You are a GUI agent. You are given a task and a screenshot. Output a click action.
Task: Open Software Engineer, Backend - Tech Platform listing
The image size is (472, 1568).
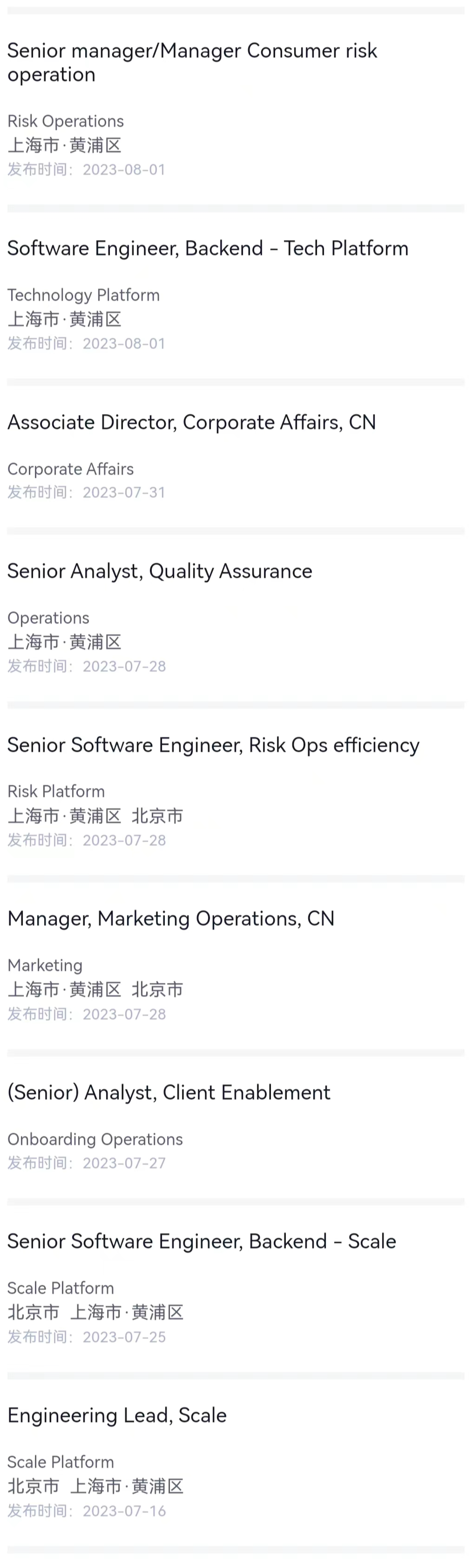(x=208, y=248)
